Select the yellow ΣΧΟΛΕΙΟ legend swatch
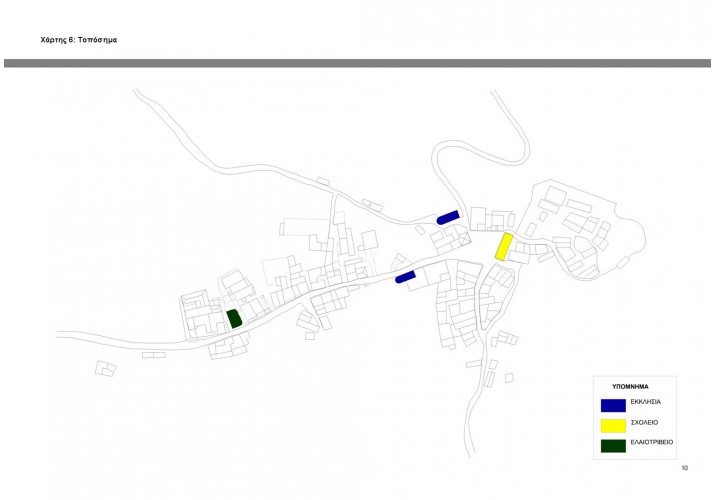715x500 pixels. tap(613, 426)
